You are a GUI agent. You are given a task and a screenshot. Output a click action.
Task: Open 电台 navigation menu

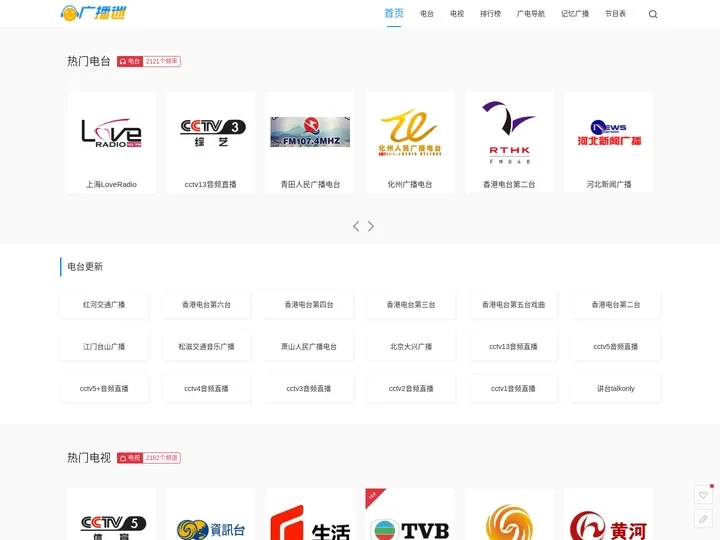point(427,14)
